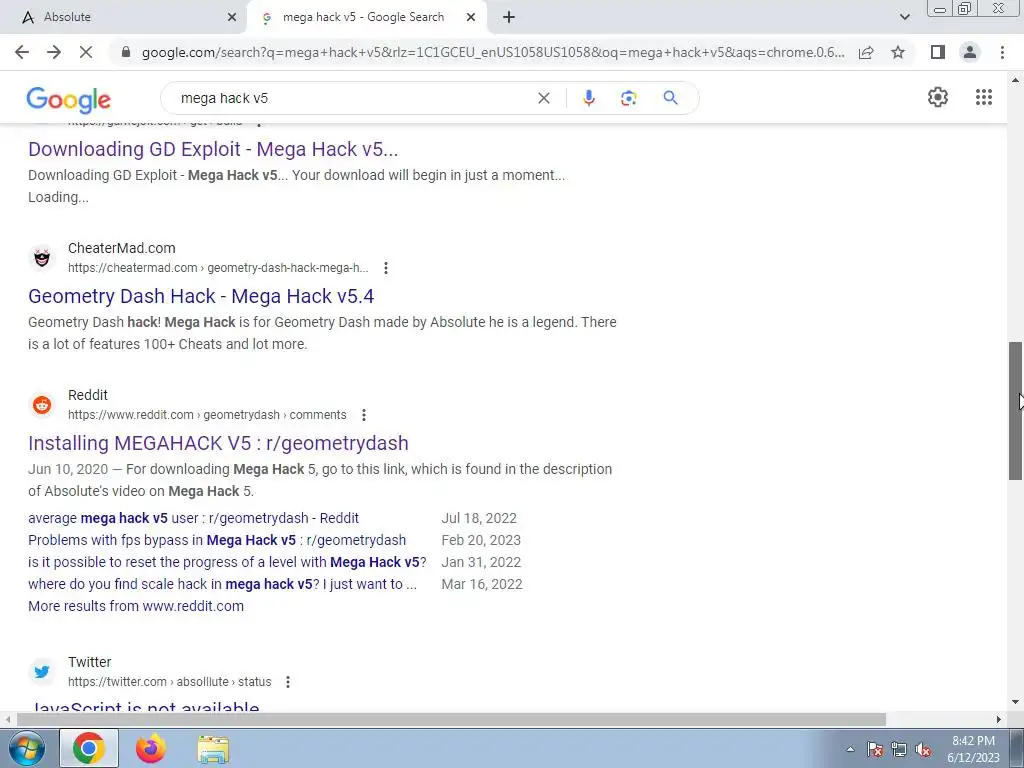
Task: Start a voice search with the microphone
Action: click(588, 98)
